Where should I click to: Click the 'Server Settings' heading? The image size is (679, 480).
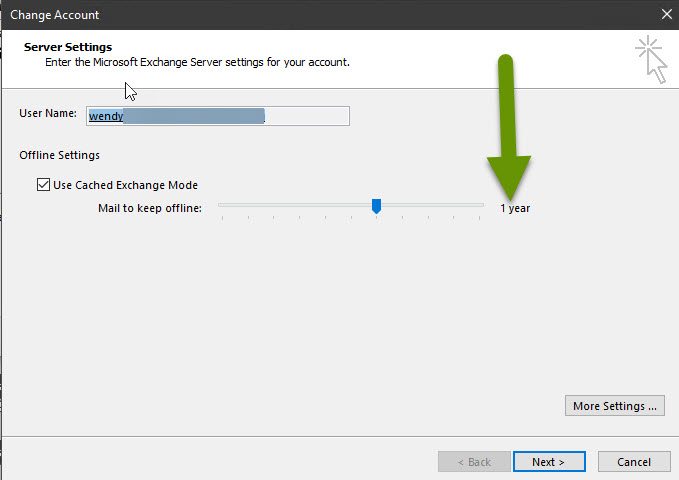coord(68,47)
